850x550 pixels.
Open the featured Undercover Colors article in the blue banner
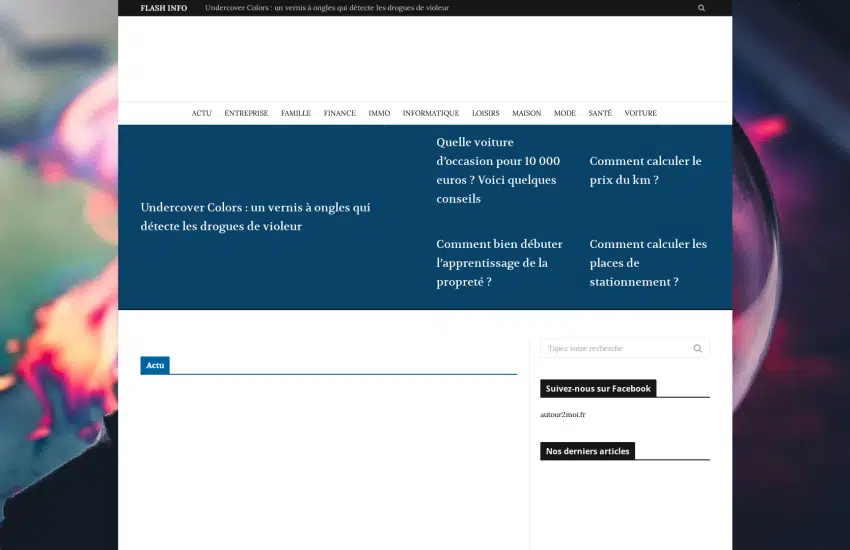pyautogui.click(x=255, y=217)
